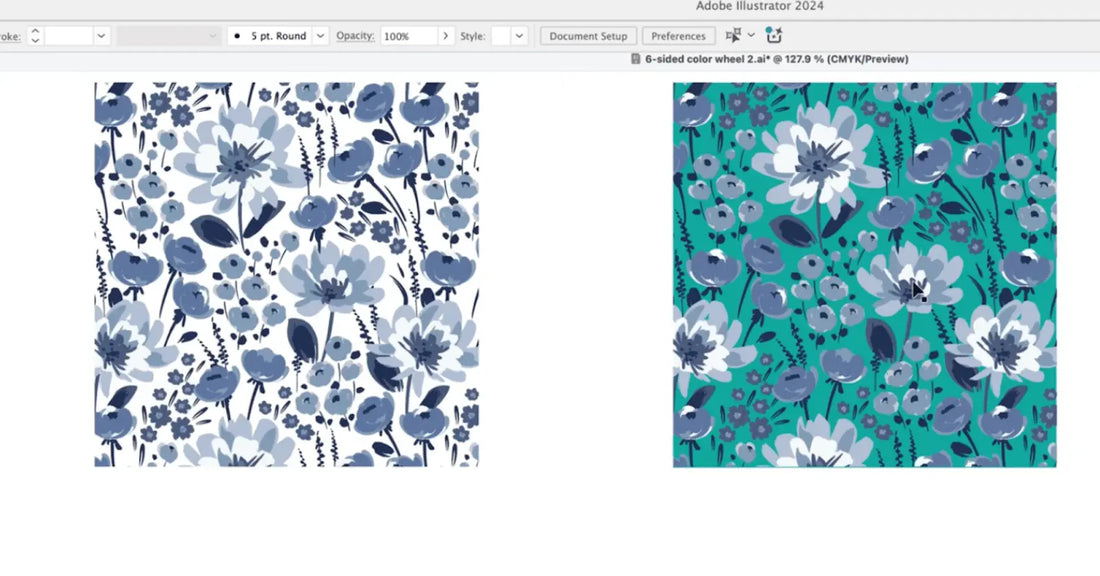Screen dimensions: 1100x576
Task: Click the Document Setup button
Action: click(x=588, y=36)
